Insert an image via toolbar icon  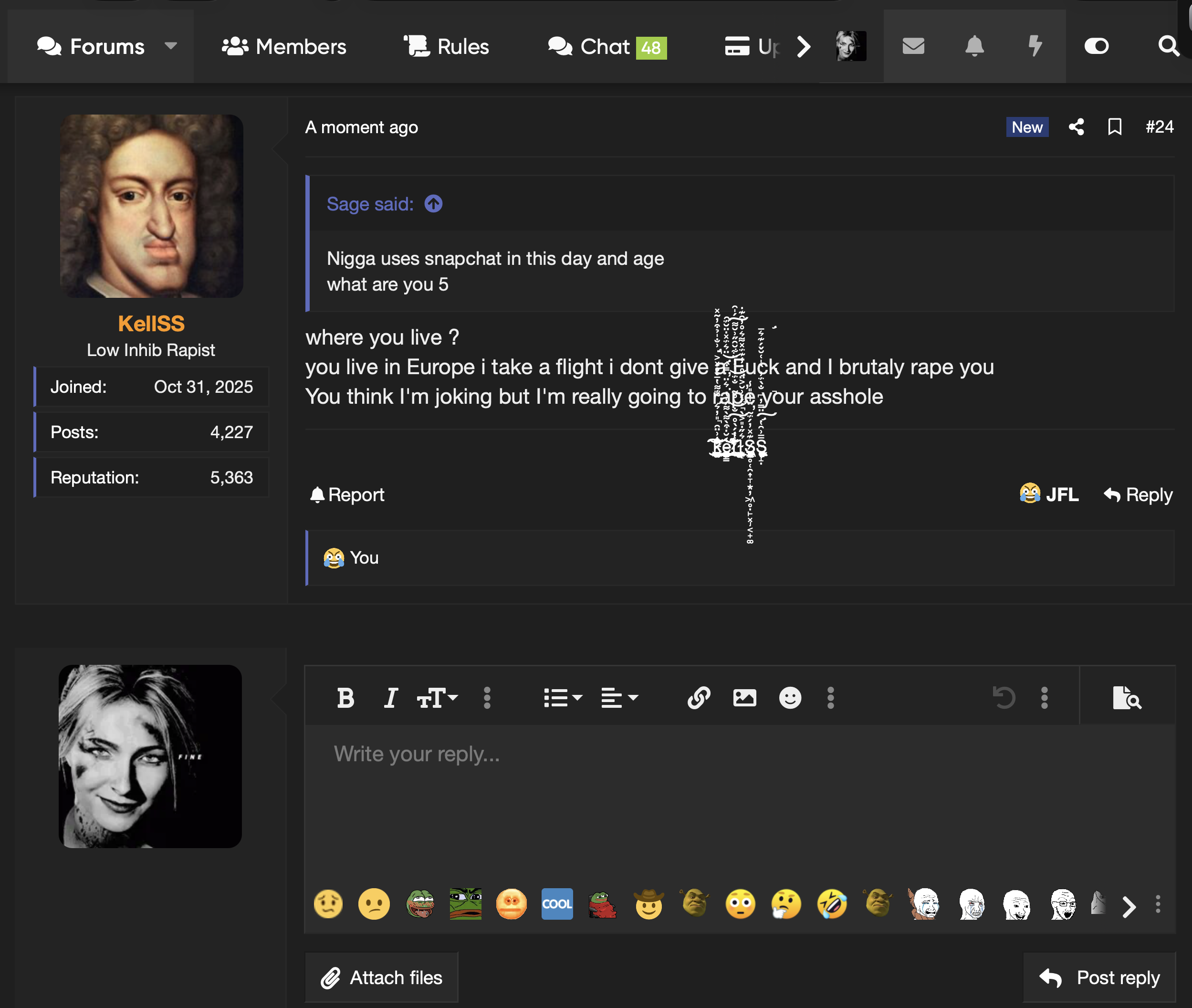(744, 698)
